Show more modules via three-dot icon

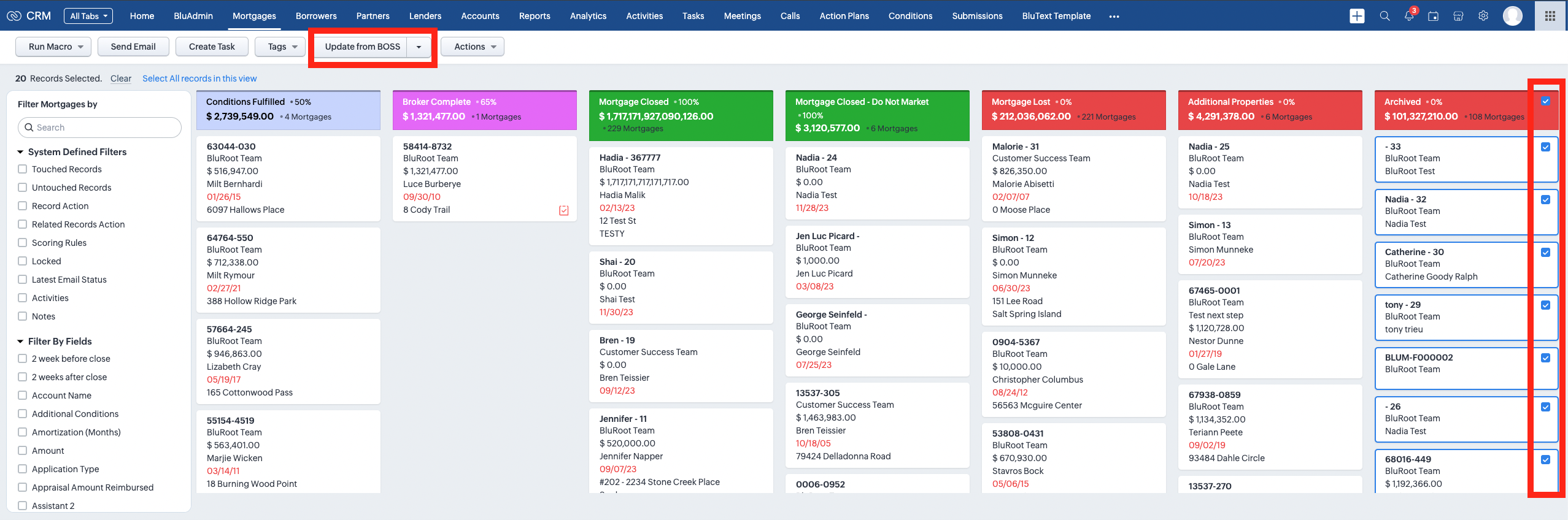point(1114,17)
